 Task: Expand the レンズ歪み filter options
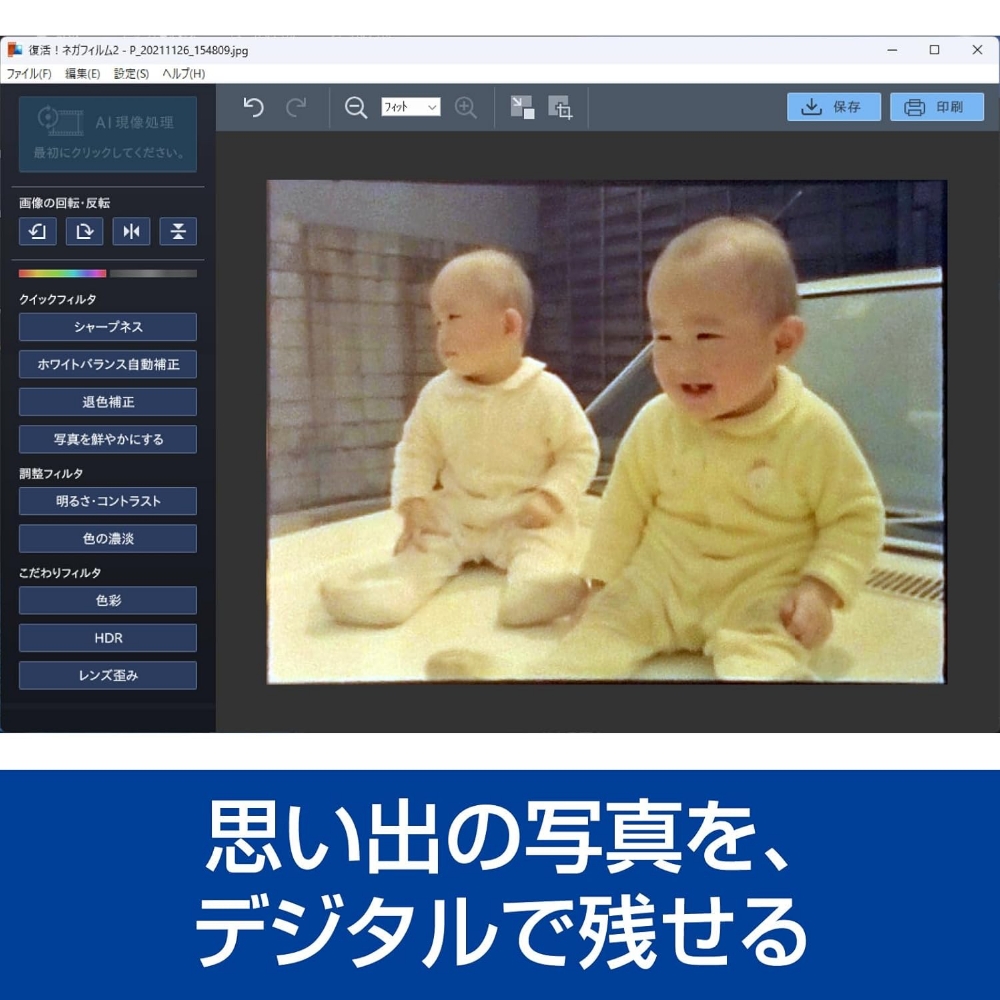coord(107,675)
